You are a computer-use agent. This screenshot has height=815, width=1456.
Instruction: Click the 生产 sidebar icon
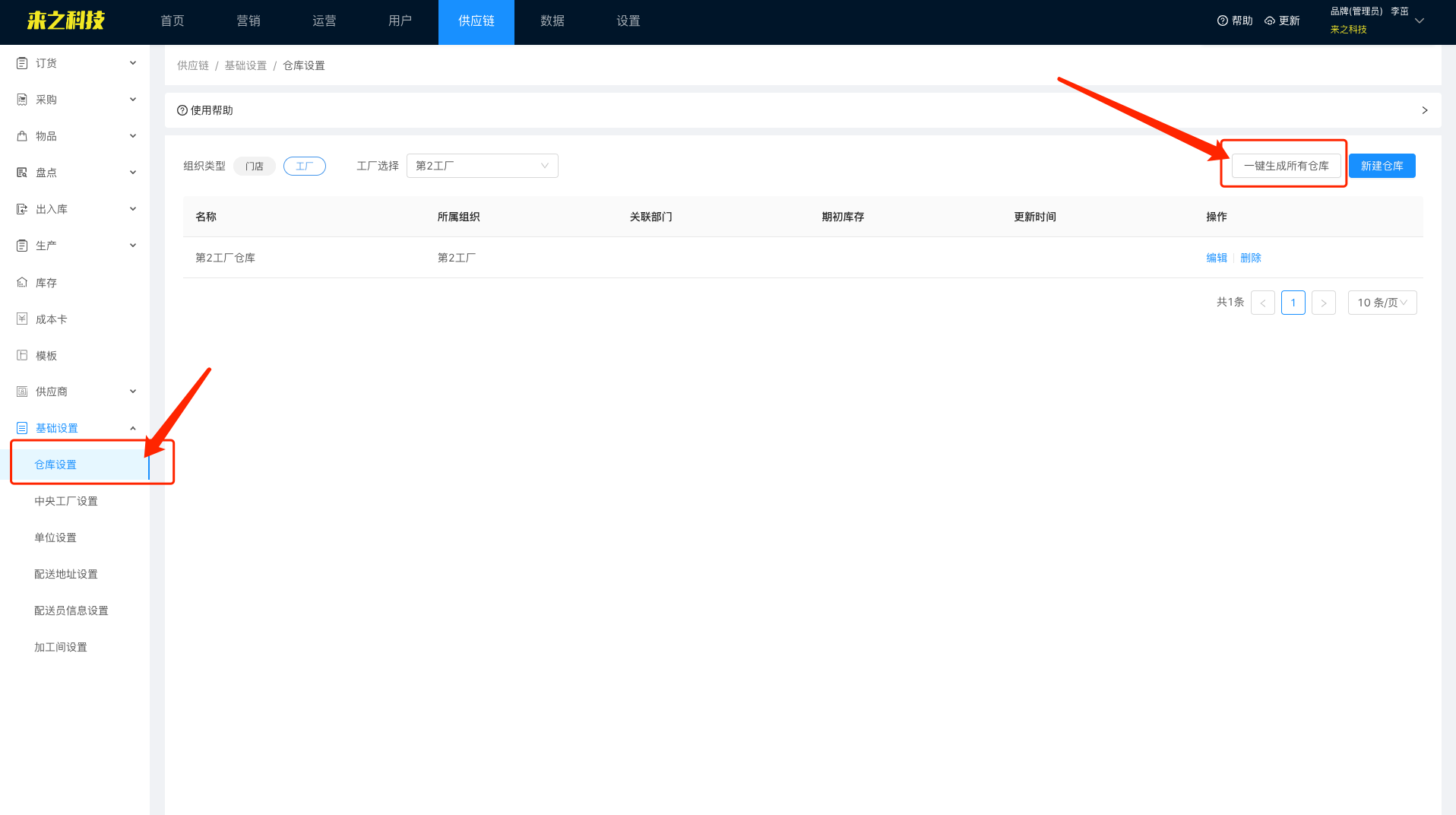tap(22, 246)
